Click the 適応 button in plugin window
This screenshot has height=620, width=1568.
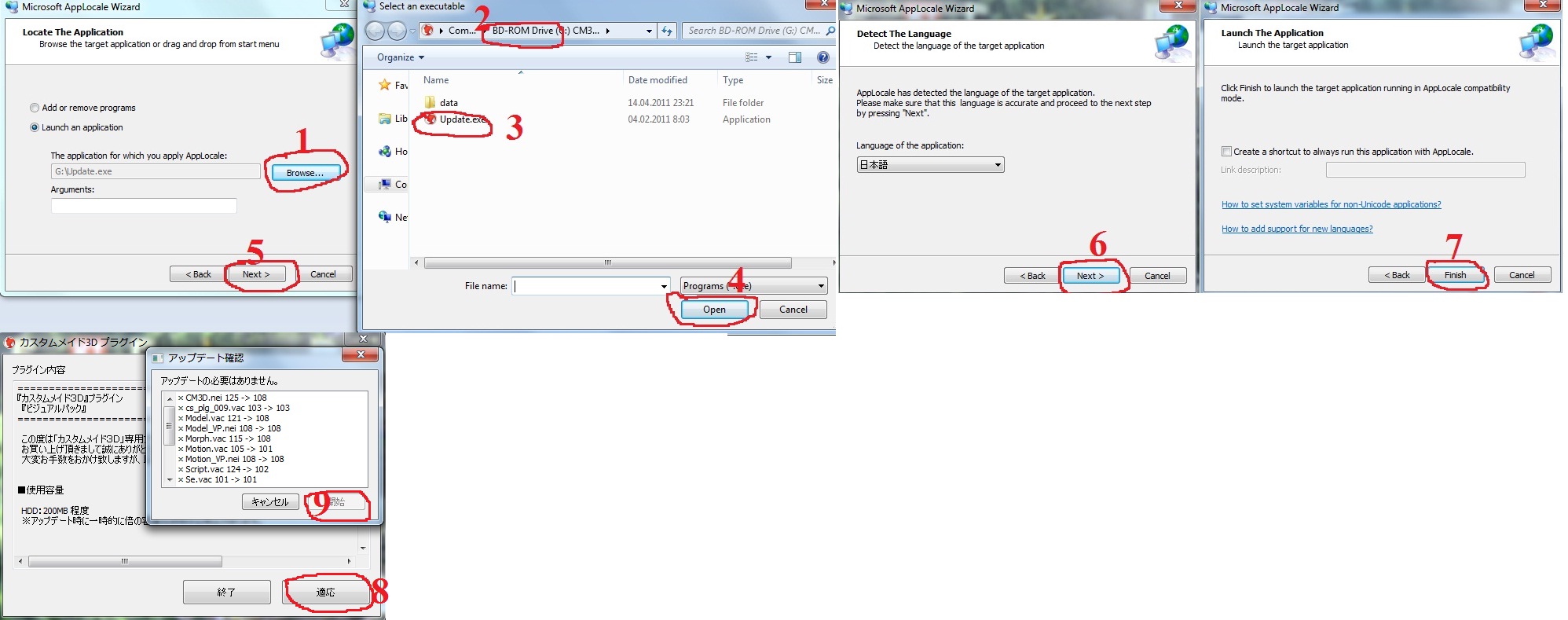326,592
